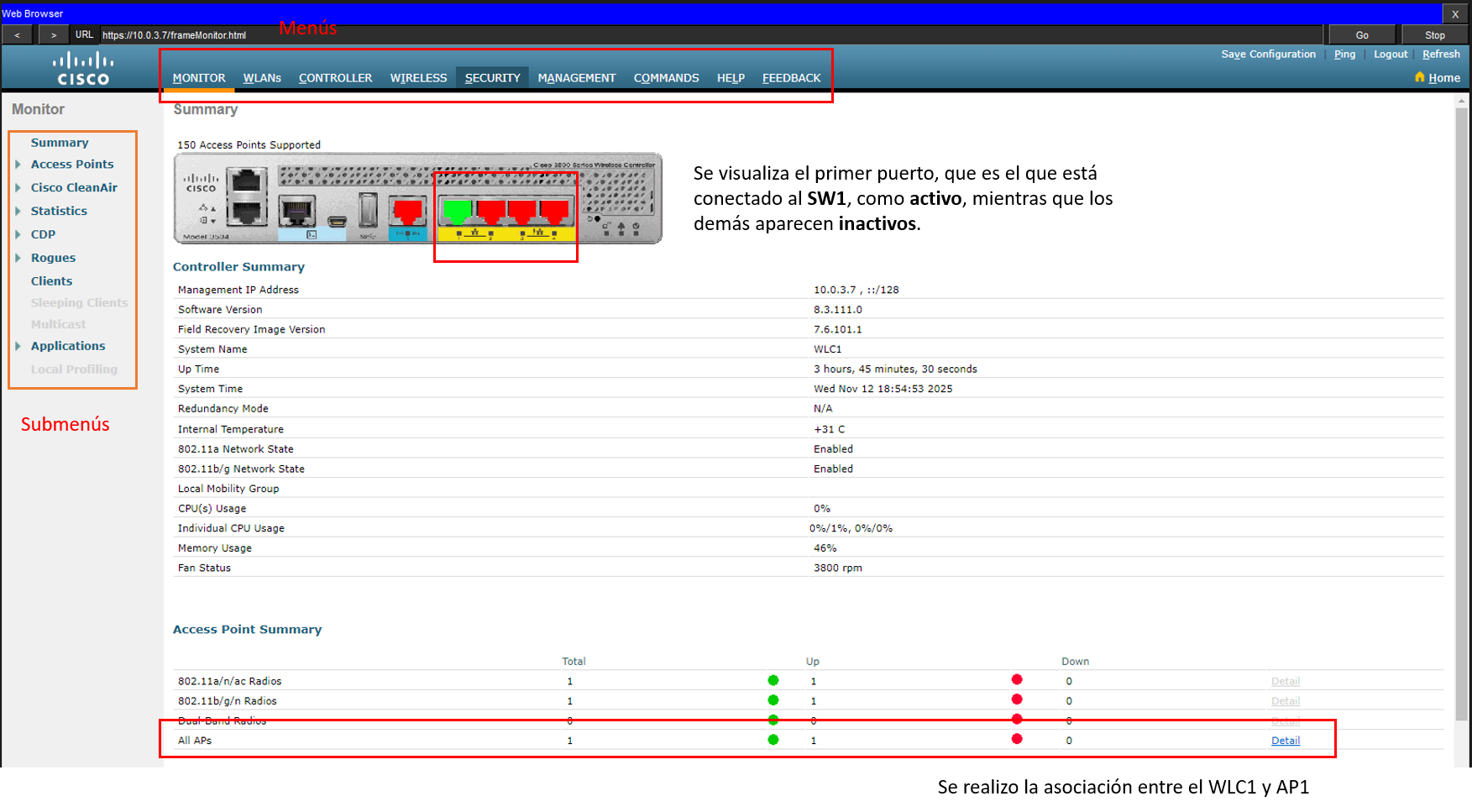Image resolution: width=1472 pixels, height=812 pixels.
Task: Expand the Statistics tree item
Action: (x=18, y=212)
